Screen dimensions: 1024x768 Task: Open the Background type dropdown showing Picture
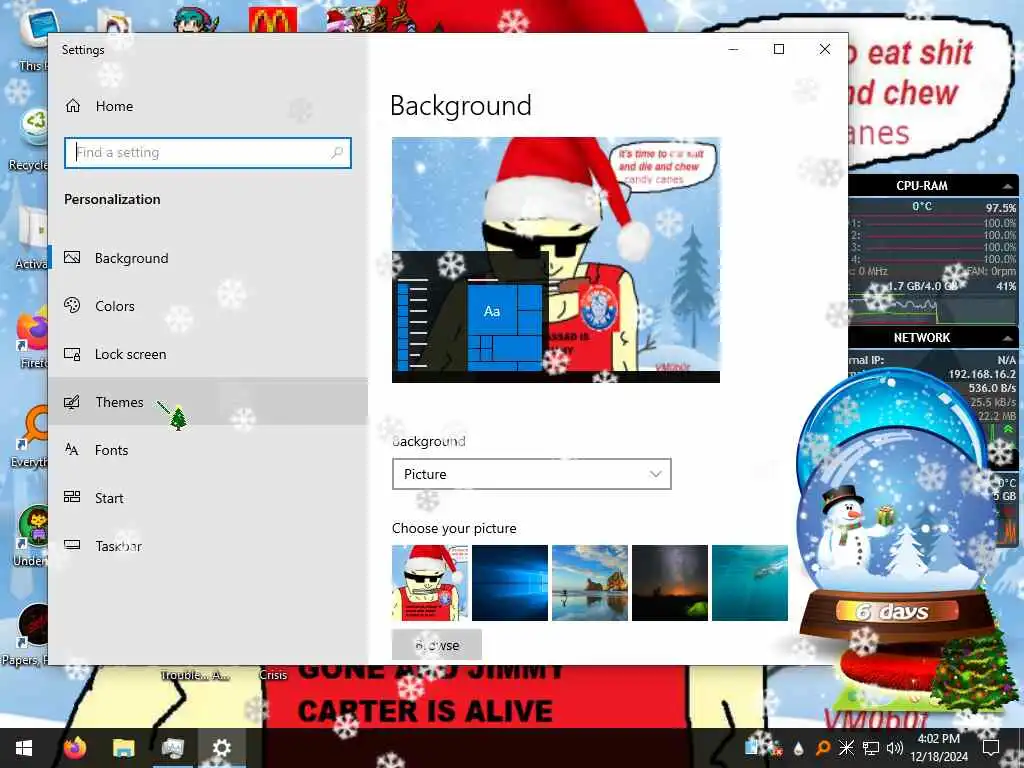pos(532,474)
